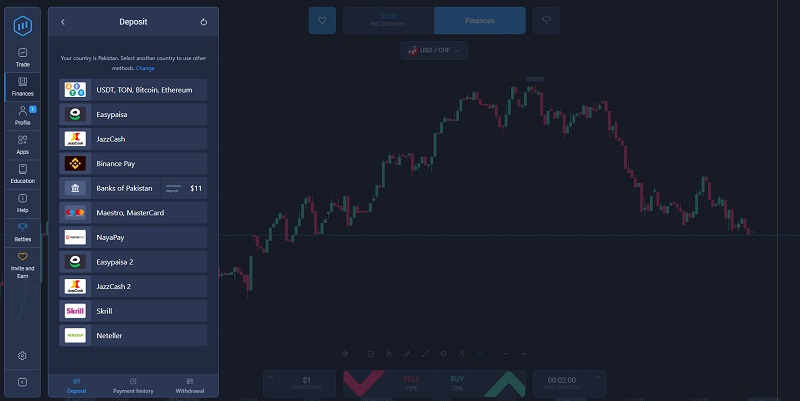Screen dimensions: 800x401
Task: Open settings gear in sidebar
Action: [x=22, y=355]
